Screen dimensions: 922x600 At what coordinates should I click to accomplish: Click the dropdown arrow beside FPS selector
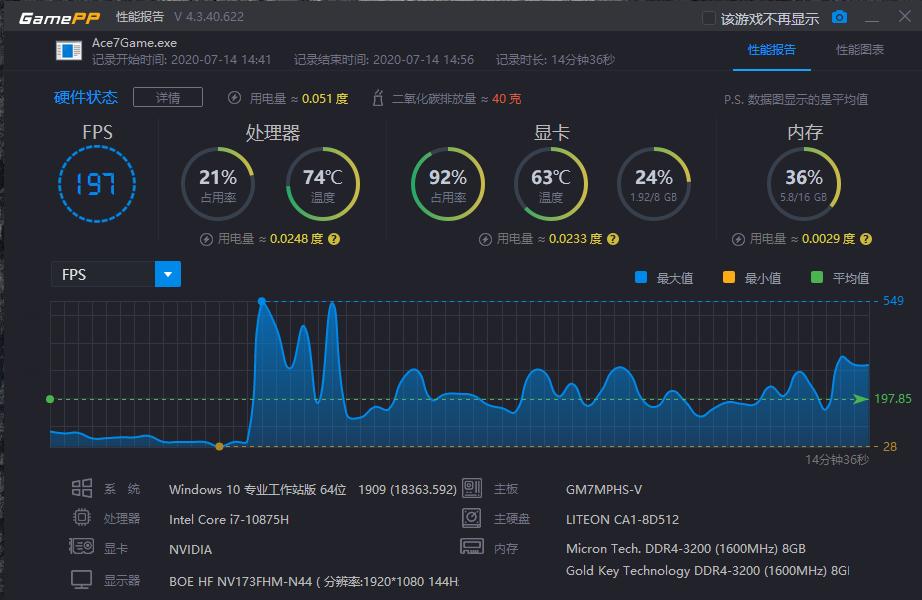pyautogui.click(x=167, y=273)
